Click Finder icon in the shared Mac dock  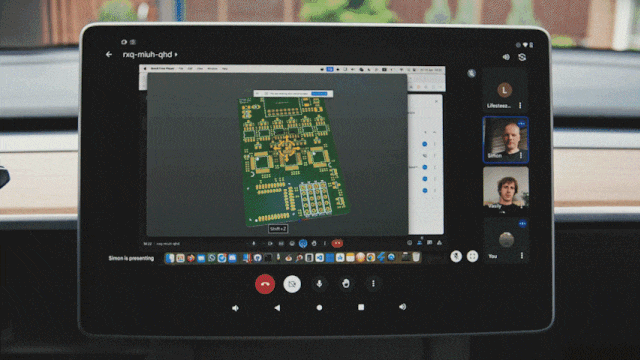click(170, 258)
